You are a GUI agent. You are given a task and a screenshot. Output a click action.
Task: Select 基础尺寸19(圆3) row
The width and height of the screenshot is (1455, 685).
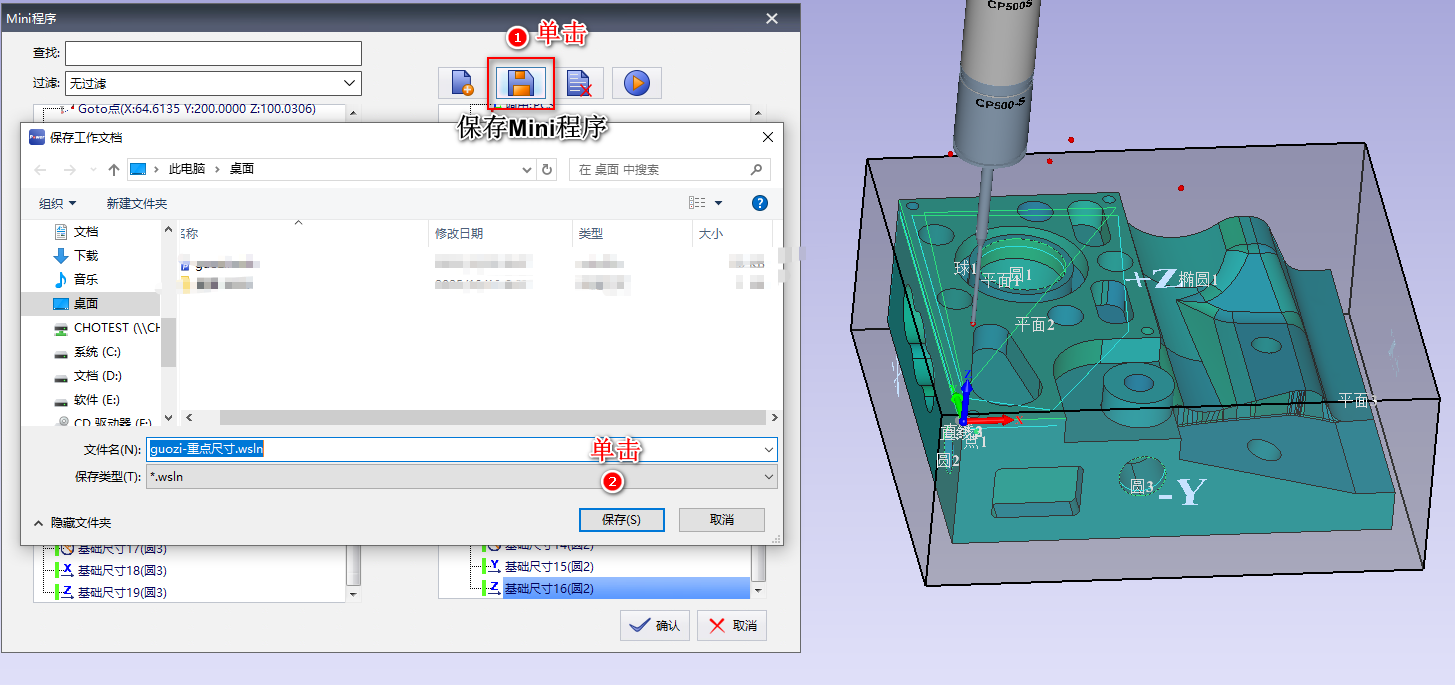(122, 592)
